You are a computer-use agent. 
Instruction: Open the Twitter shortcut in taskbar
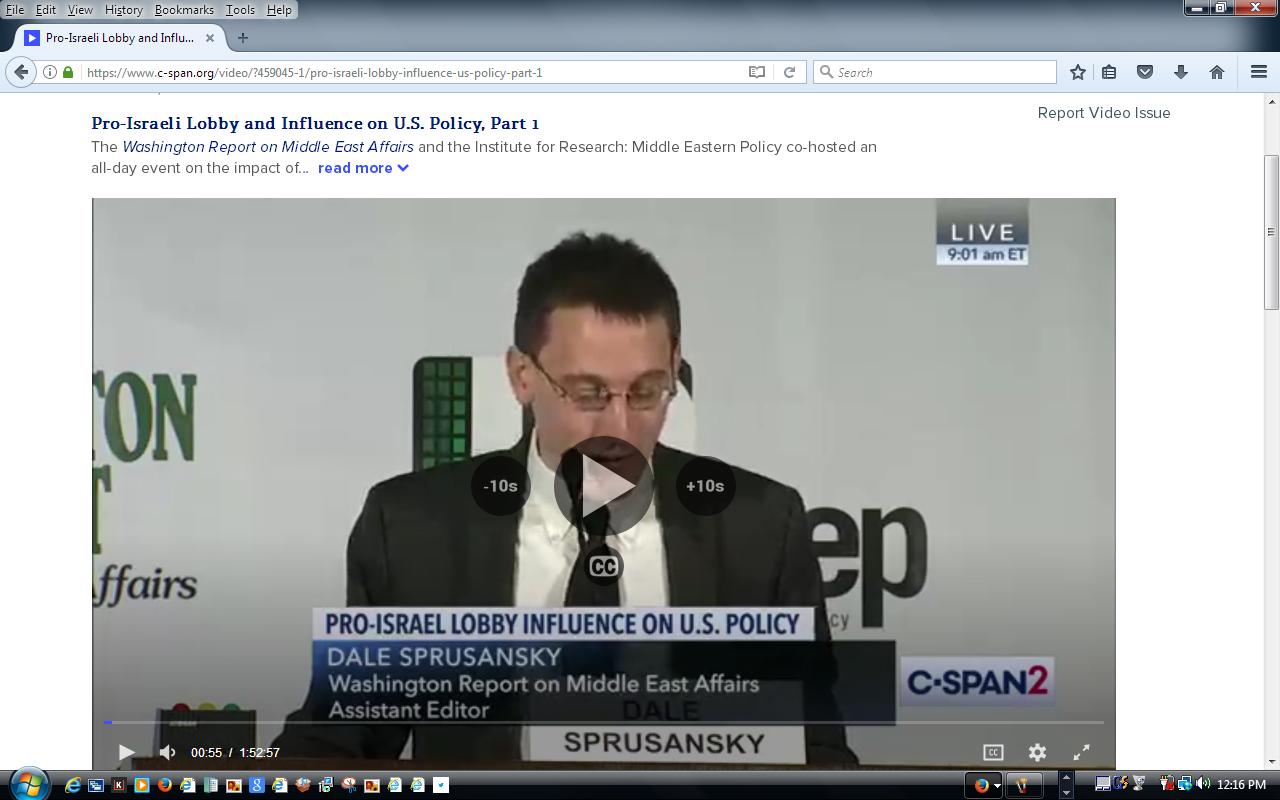tap(440, 785)
